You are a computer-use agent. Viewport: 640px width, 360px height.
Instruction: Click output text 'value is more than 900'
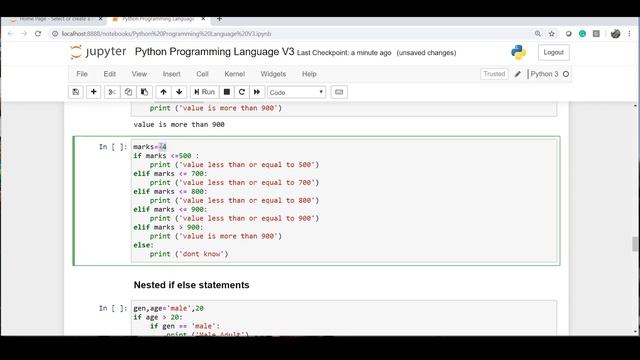179,124
